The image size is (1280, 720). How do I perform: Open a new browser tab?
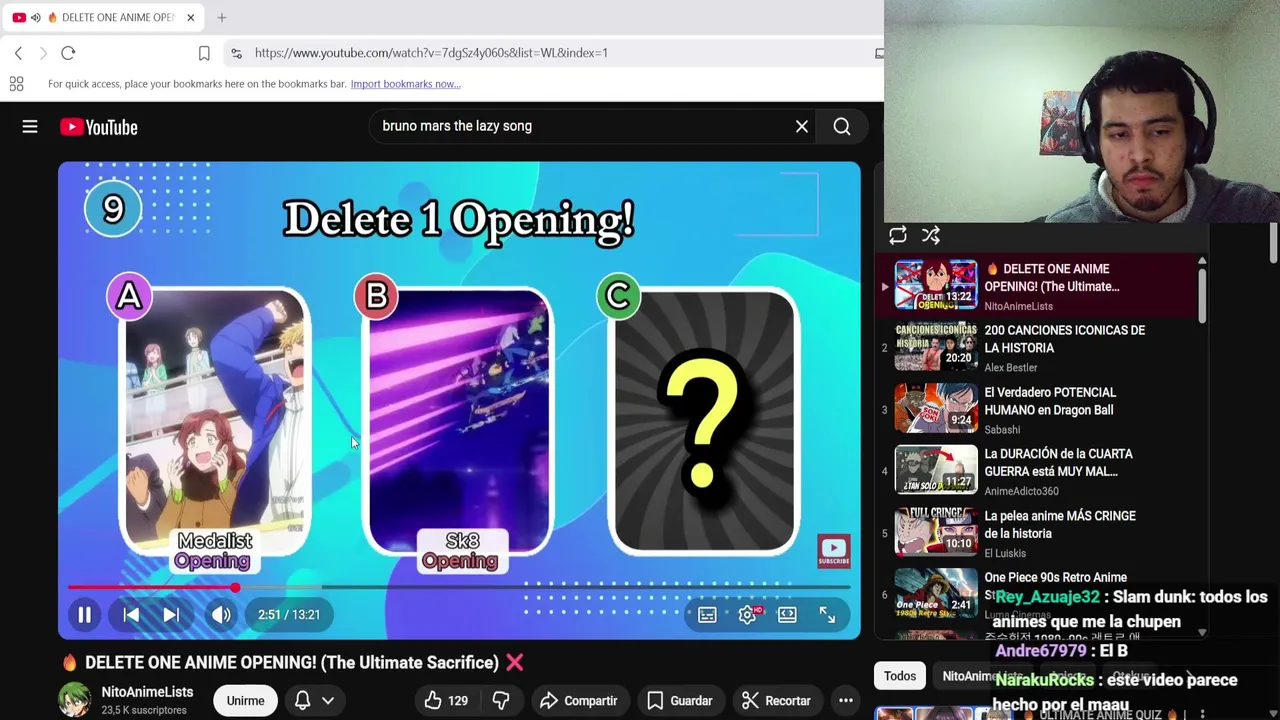221,17
